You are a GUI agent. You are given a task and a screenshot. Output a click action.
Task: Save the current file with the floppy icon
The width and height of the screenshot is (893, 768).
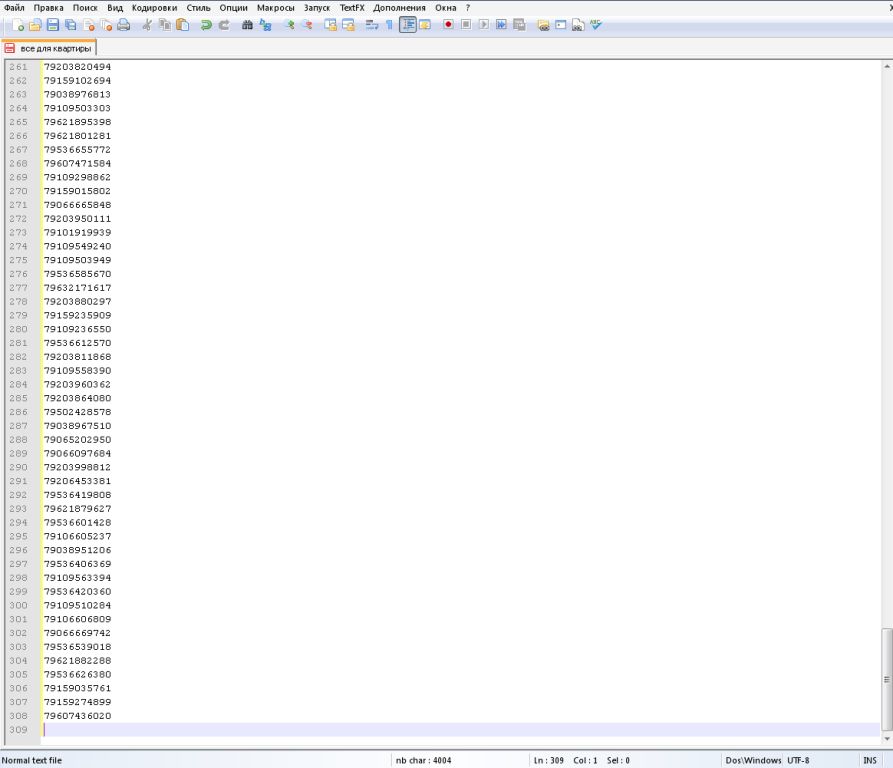(53, 24)
